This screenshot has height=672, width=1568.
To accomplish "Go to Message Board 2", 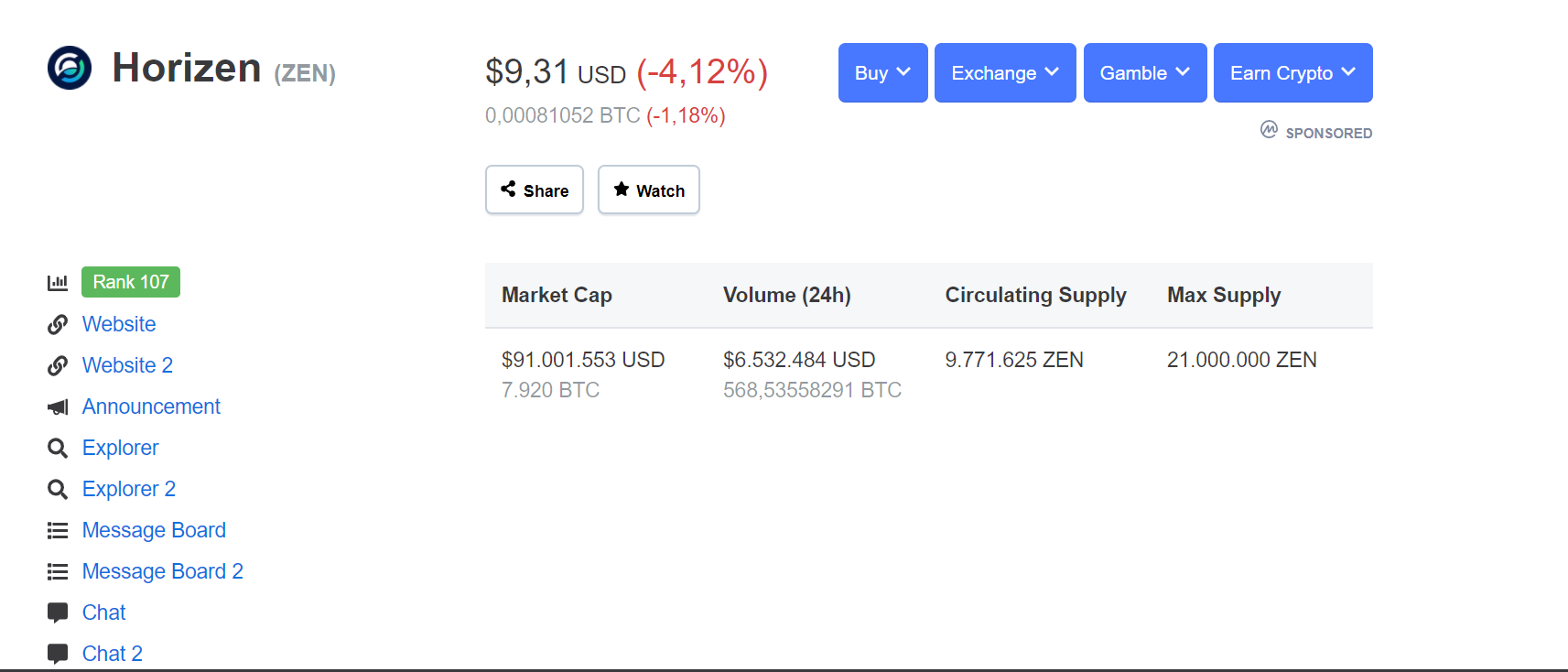I will [x=163, y=571].
